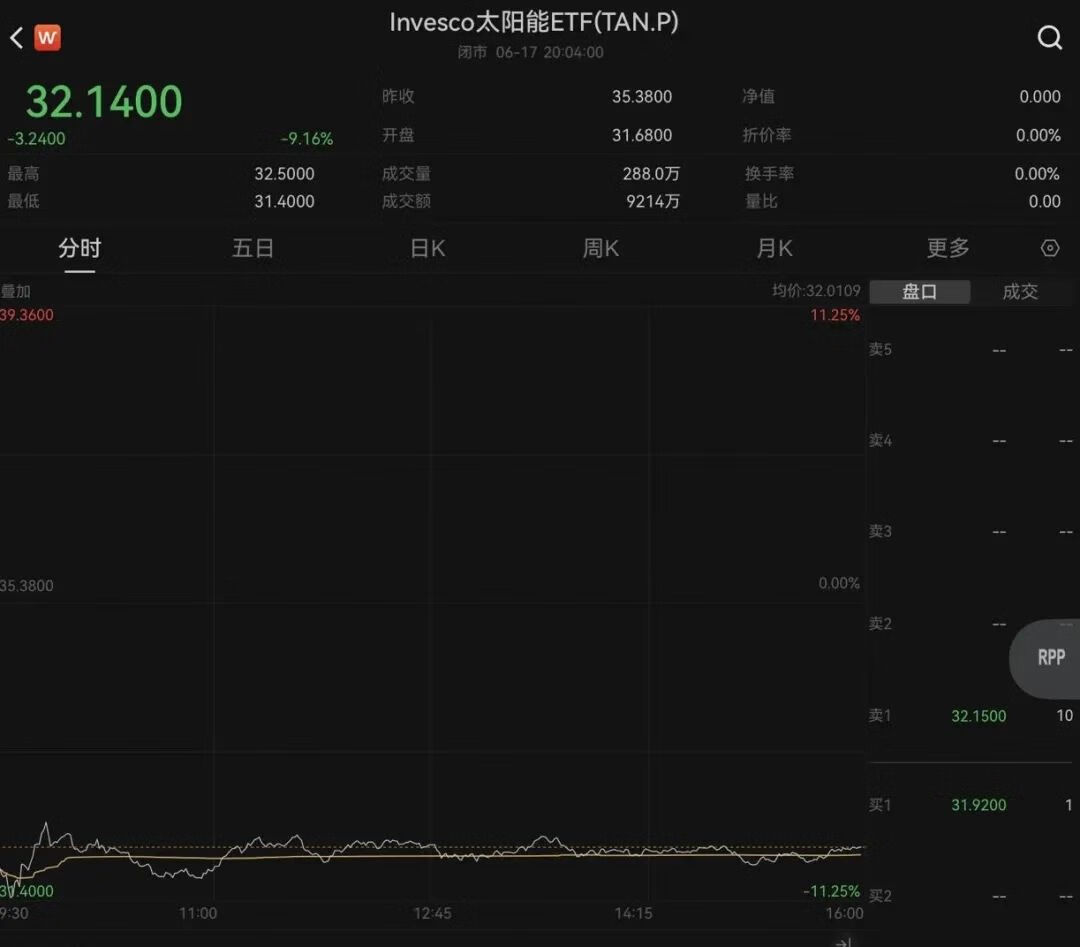Click the 最高 value 32.5000

click(284, 174)
